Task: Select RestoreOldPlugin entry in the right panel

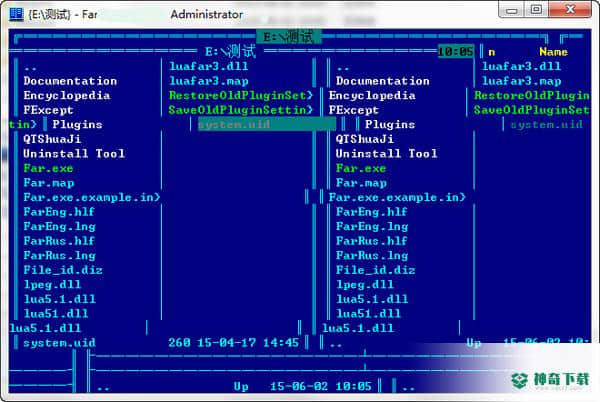Action: [532, 96]
